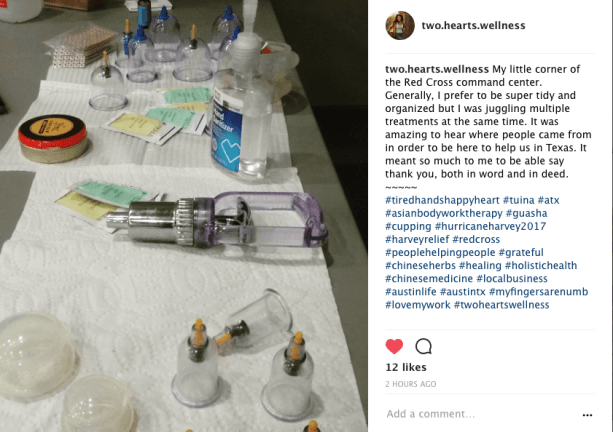Open the #chineseherbs hashtag
The width and height of the screenshot is (613, 432).
[x=420, y=265]
